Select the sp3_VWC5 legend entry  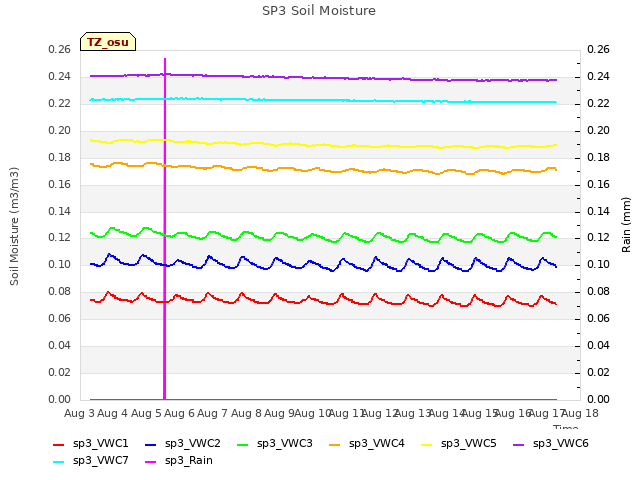tap(459, 444)
